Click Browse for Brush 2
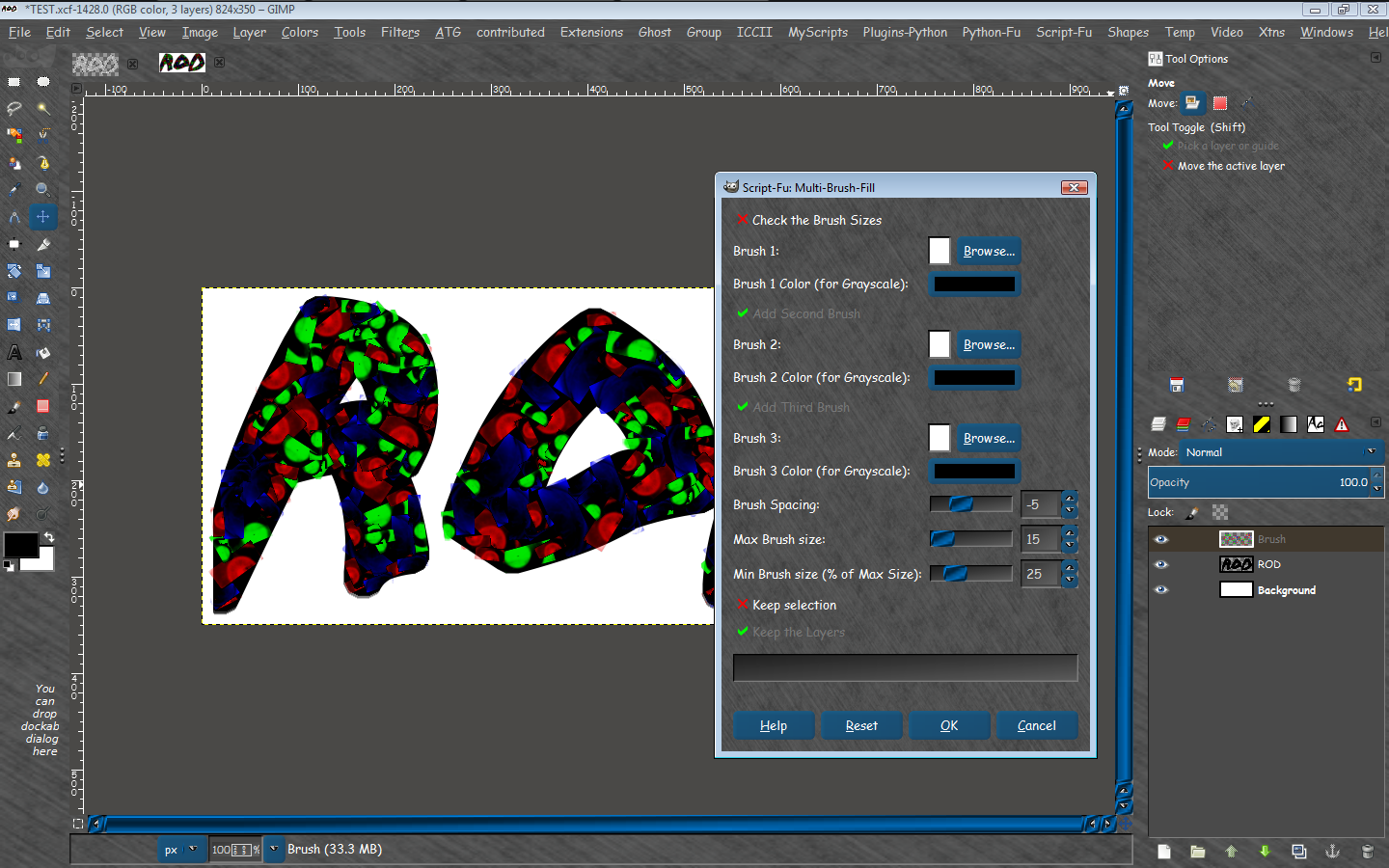 (x=989, y=344)
